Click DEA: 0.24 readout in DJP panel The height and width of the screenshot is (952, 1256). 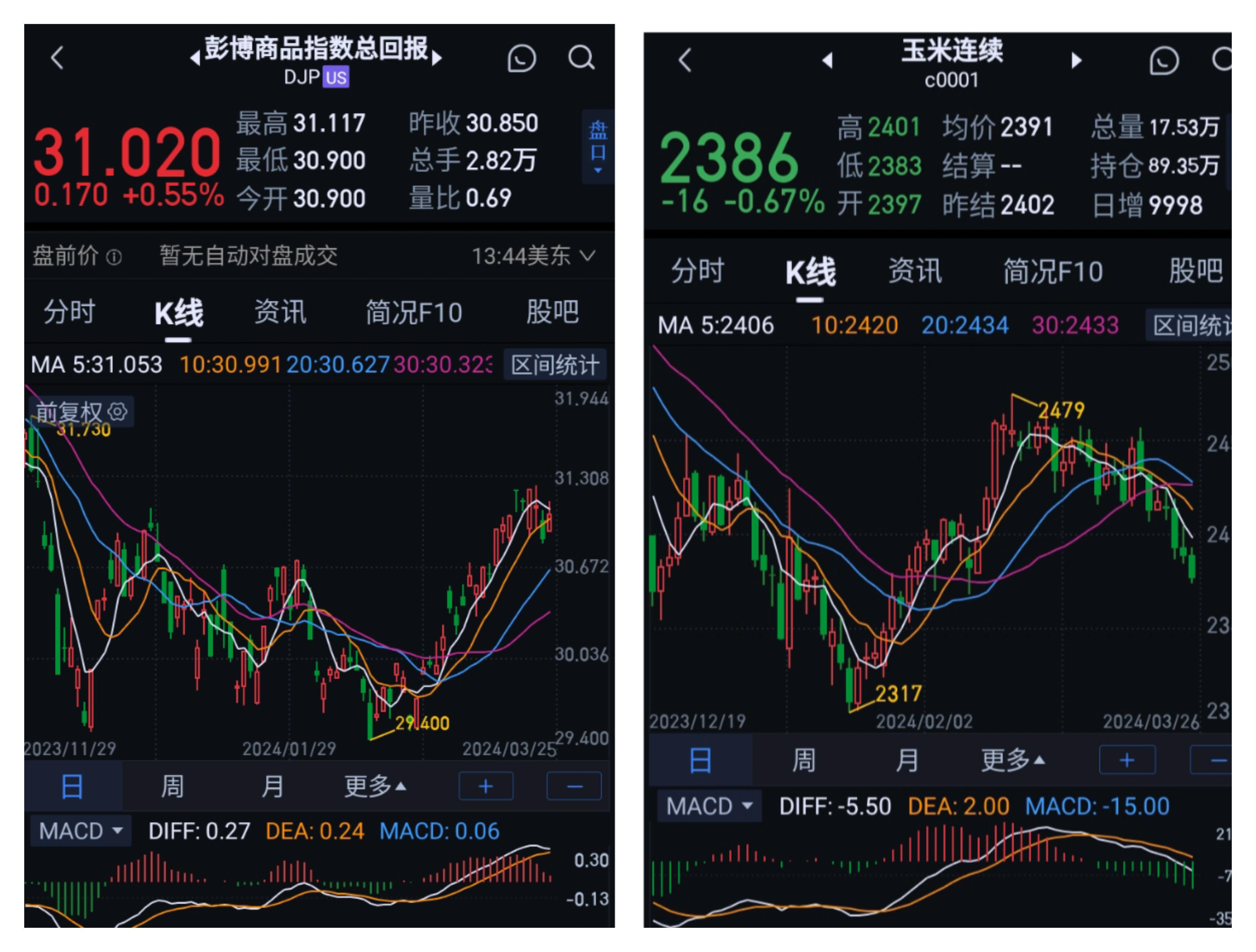(x=315, y=831)
